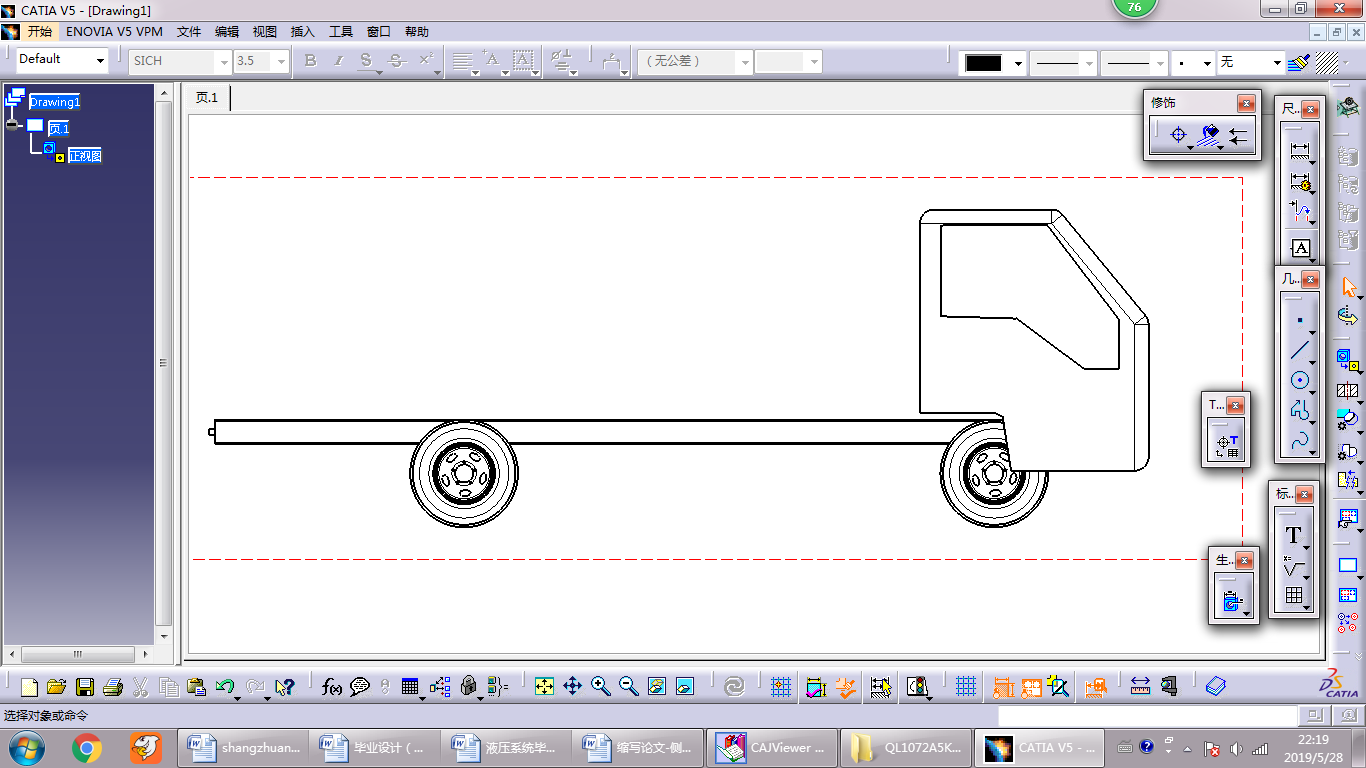
Task: Click the Fit All In view icon
Action: click(544, 686)
